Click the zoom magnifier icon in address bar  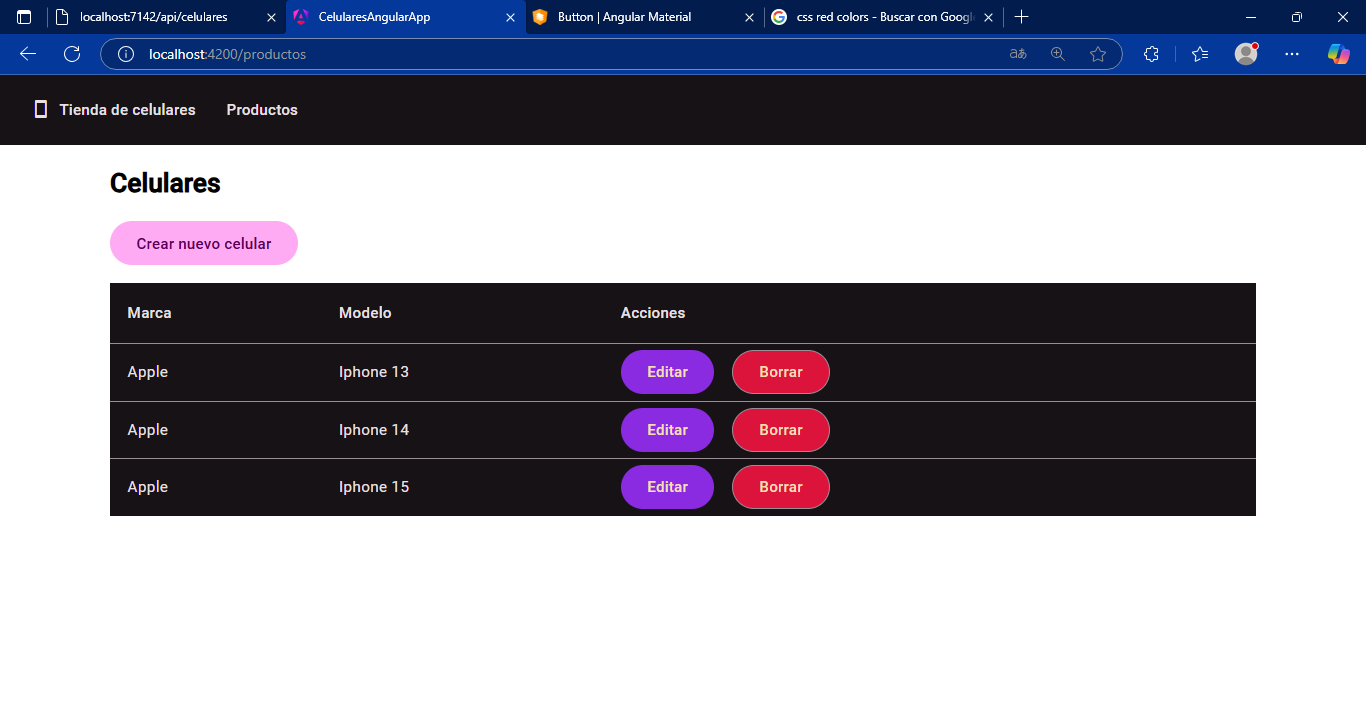[1058, 54]
